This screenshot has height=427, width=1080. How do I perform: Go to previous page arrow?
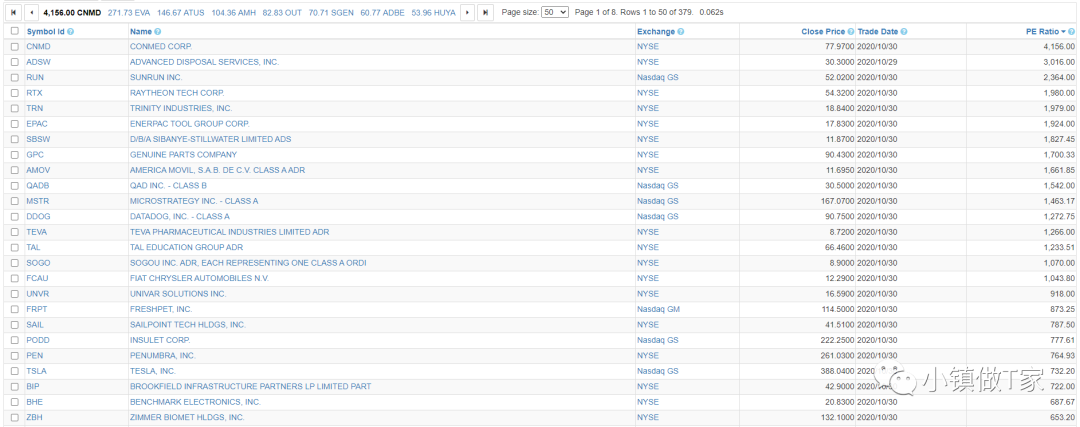32,12
